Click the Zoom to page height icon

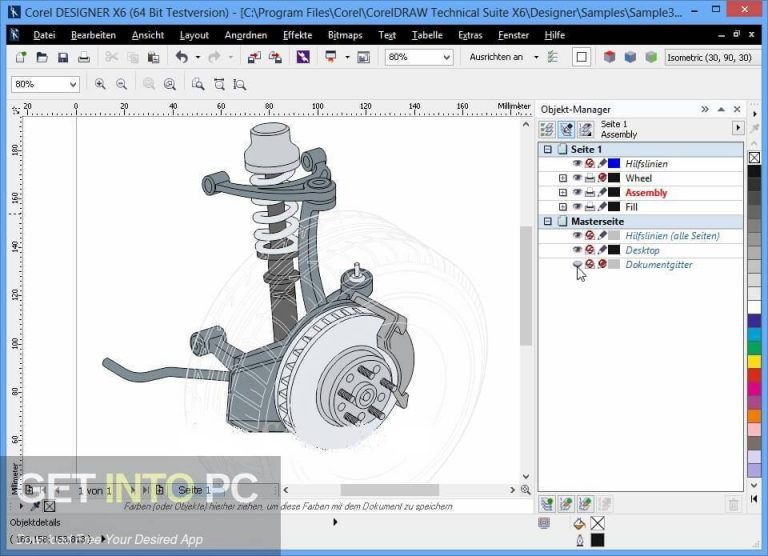(x=240, y=84)
